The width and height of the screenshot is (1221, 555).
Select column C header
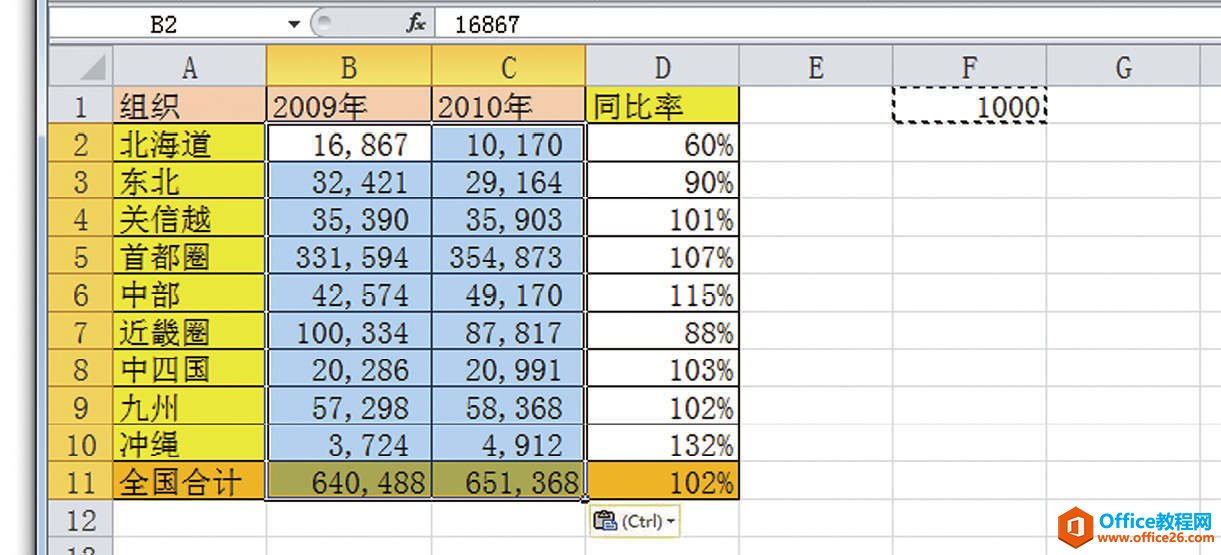pyautogui.click(x=509, y=67)
